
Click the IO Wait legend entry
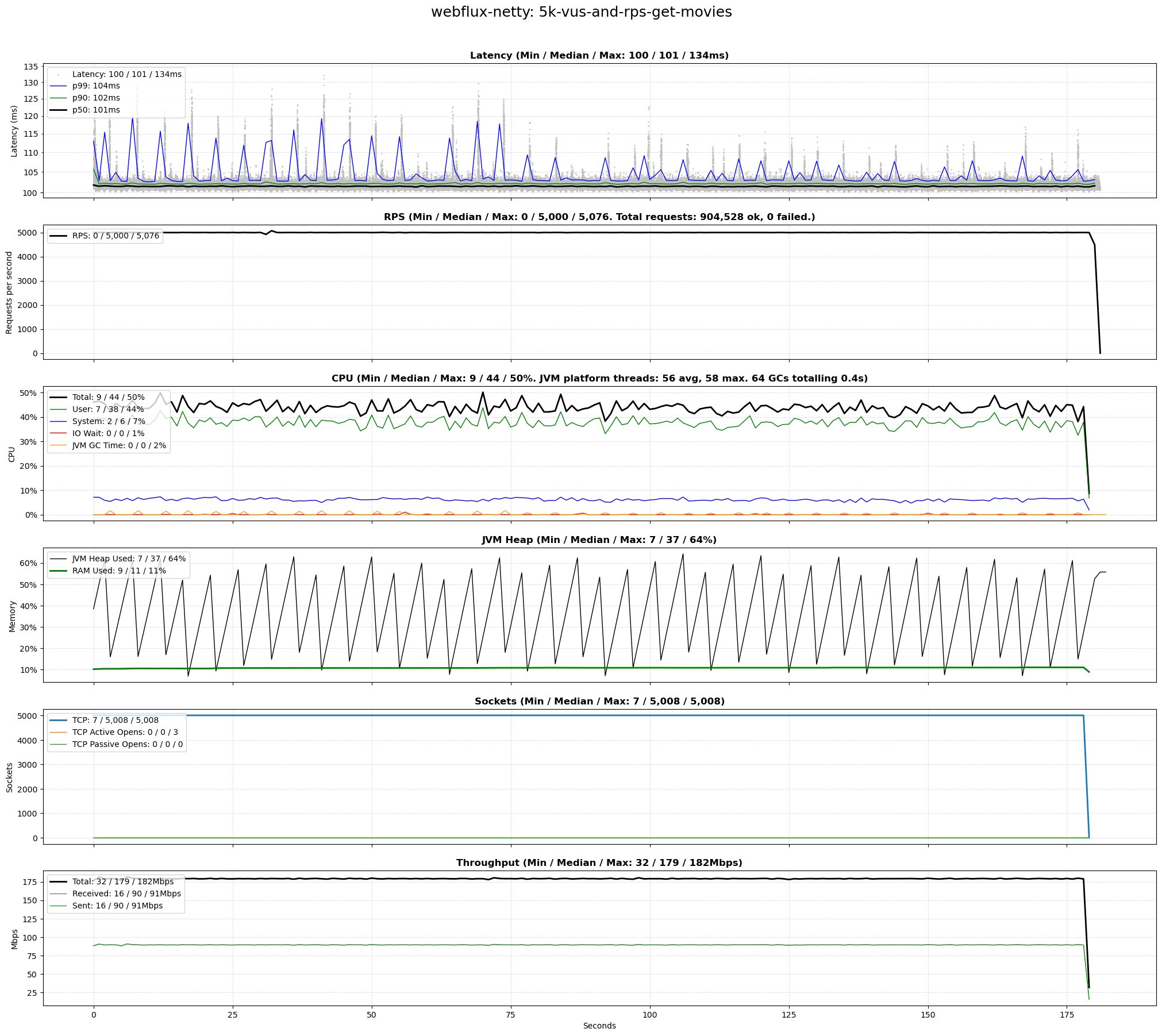coord(108,434)
